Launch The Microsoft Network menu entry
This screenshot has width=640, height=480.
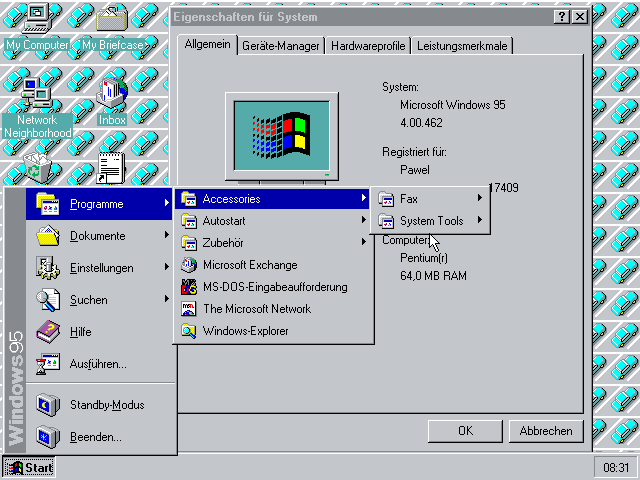click(x=273, y=309)
